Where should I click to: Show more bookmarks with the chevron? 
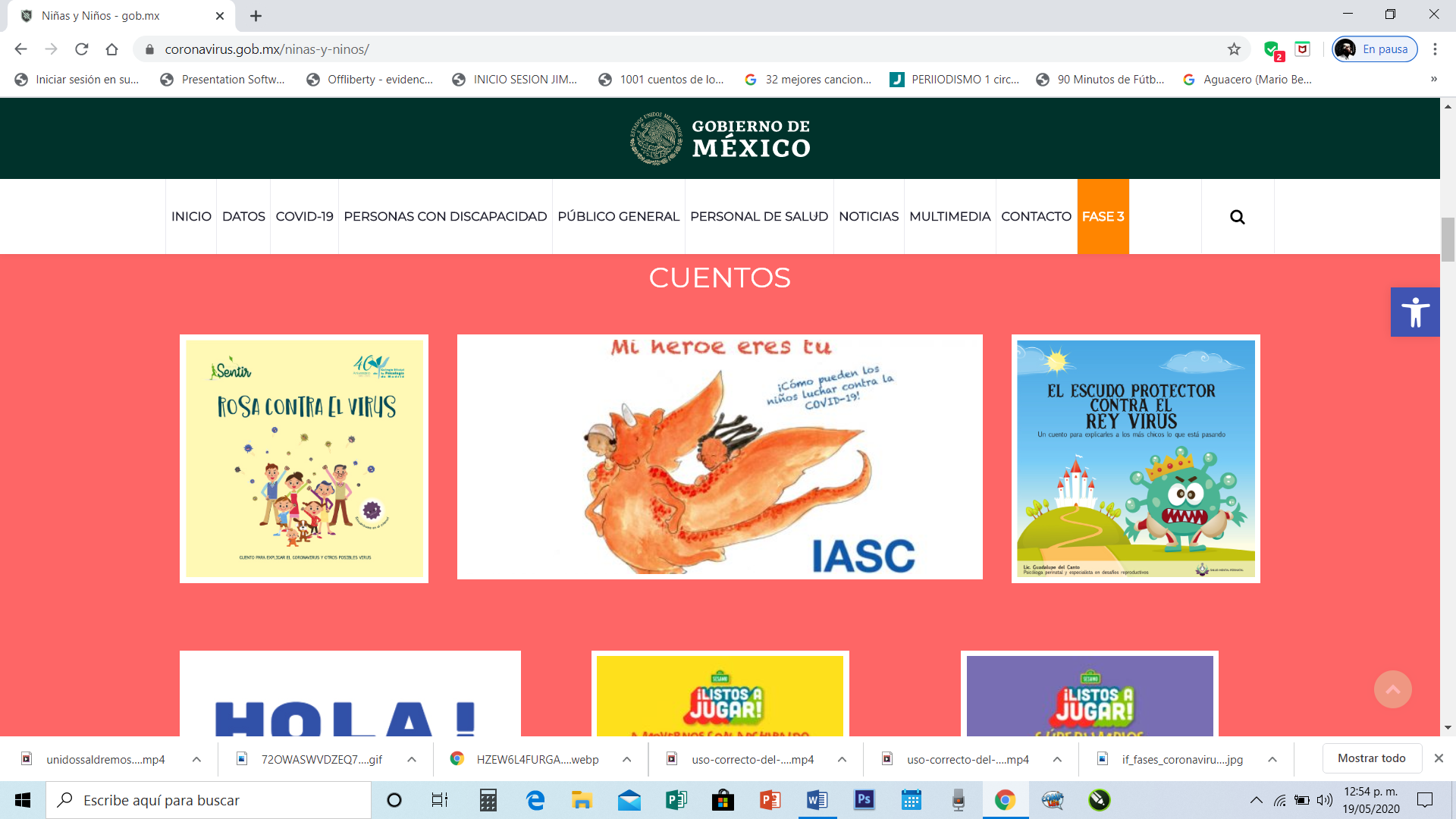pyautogui.click(x=1433, y=80)
